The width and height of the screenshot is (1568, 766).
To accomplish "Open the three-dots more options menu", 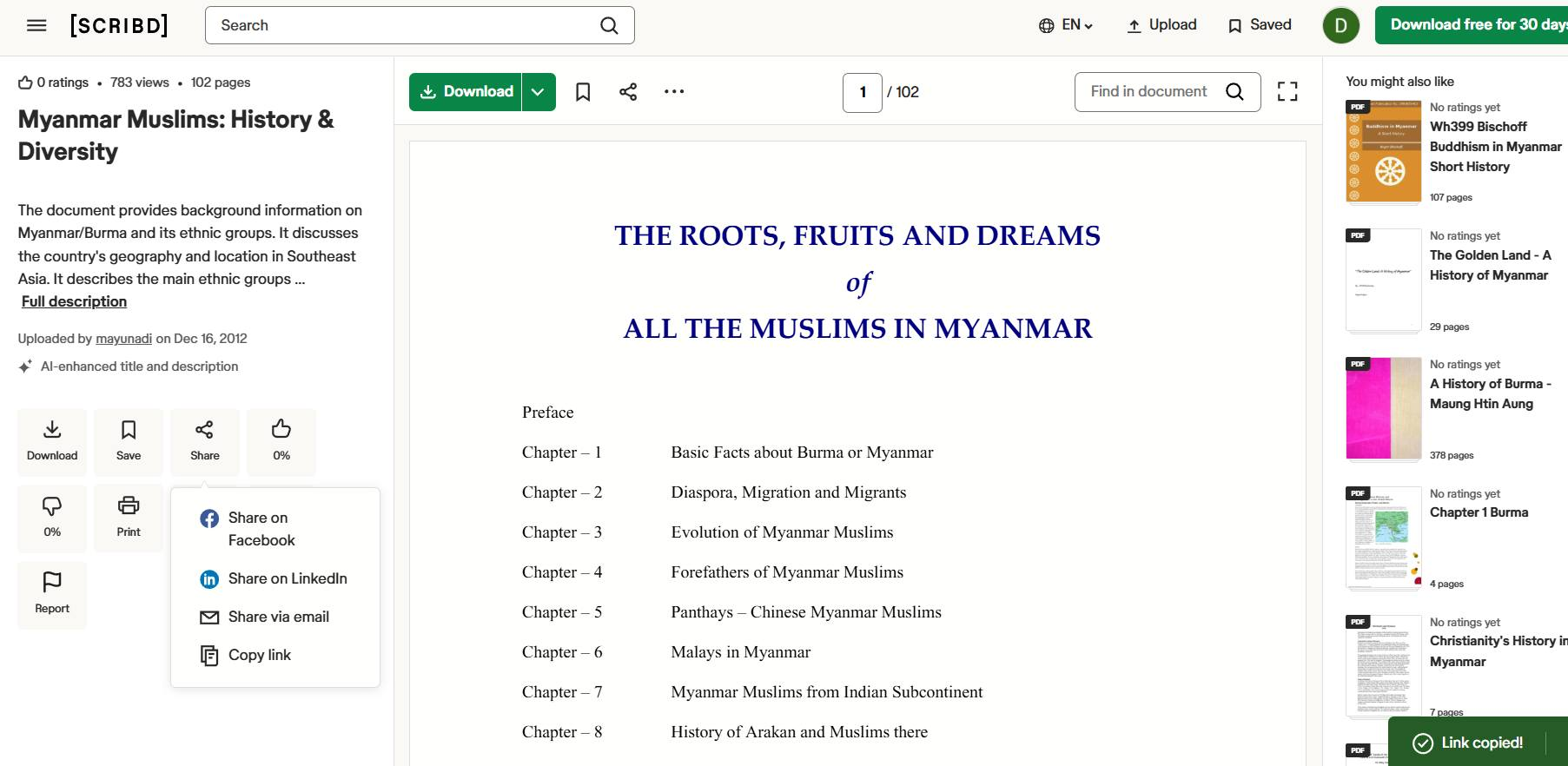I will pyautogui.click(x=674, y=92).
